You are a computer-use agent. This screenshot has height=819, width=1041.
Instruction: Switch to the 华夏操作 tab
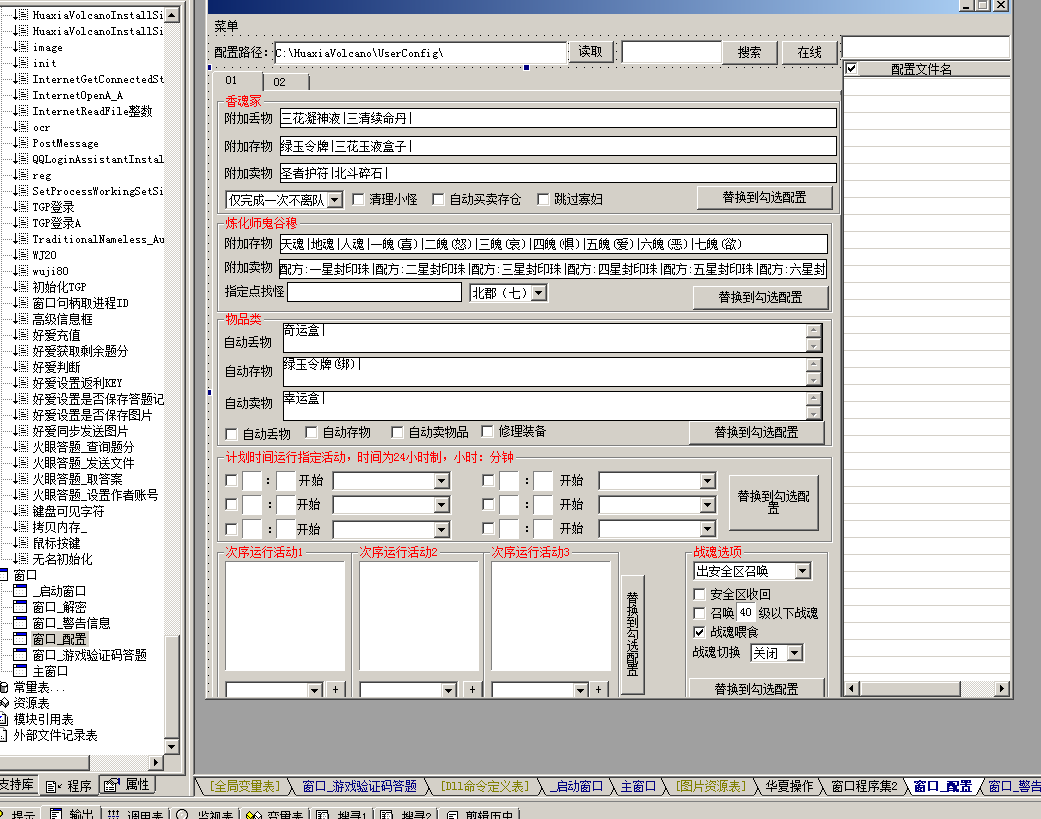pyautogui.click(x=789, y=786)
